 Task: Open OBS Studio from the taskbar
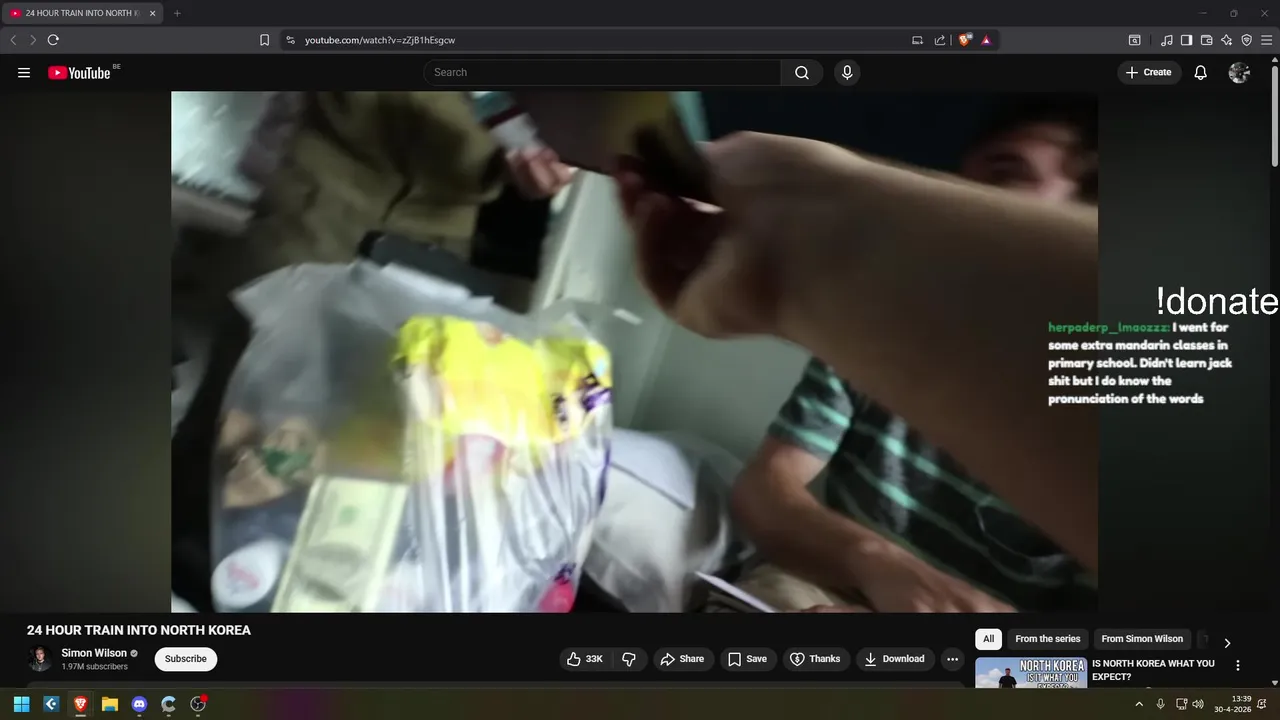pyautogui.click(x=198, y=704)
